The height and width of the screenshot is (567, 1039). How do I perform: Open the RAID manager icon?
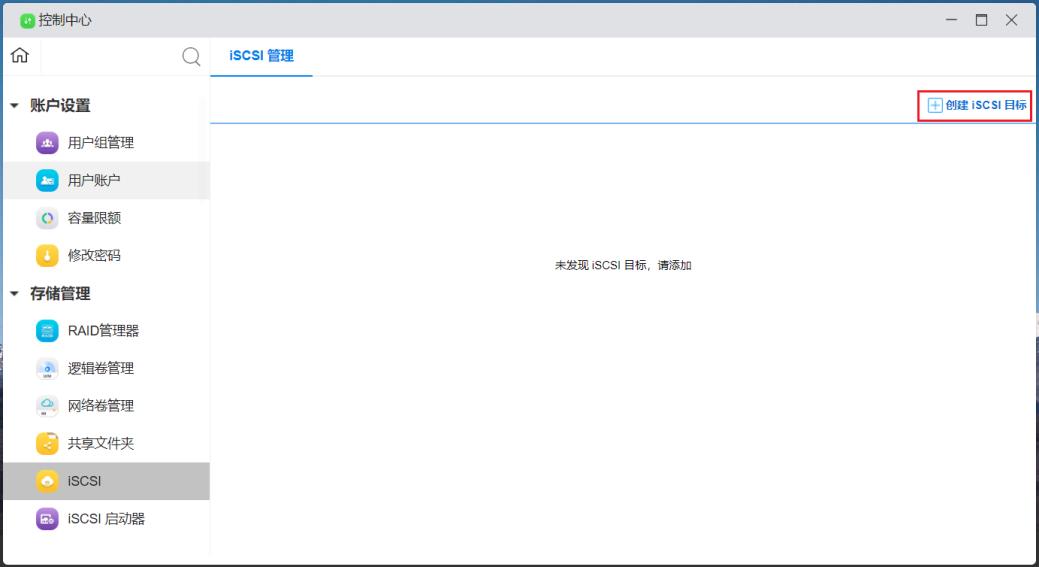48,331
